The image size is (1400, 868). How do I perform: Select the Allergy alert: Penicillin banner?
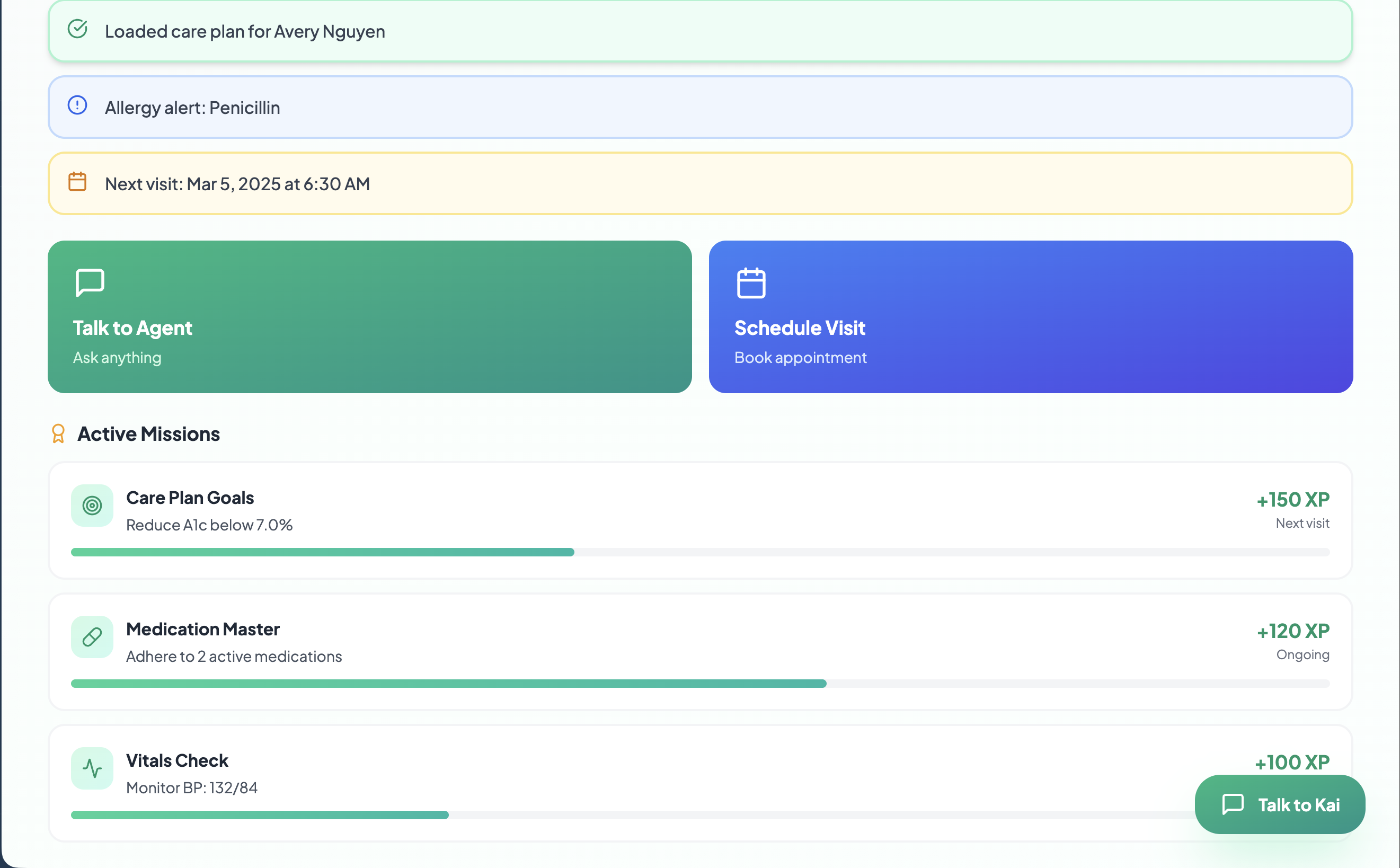coord(699,108)
